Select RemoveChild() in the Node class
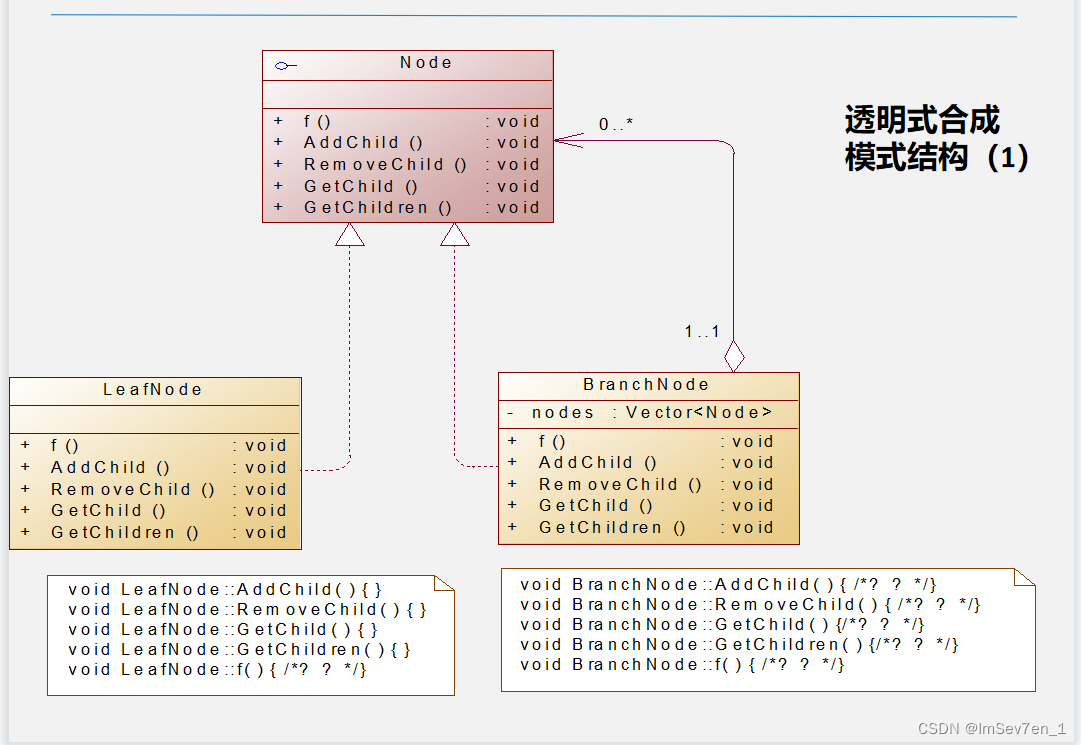1081x745 pixels. click(x=407, y=165)
